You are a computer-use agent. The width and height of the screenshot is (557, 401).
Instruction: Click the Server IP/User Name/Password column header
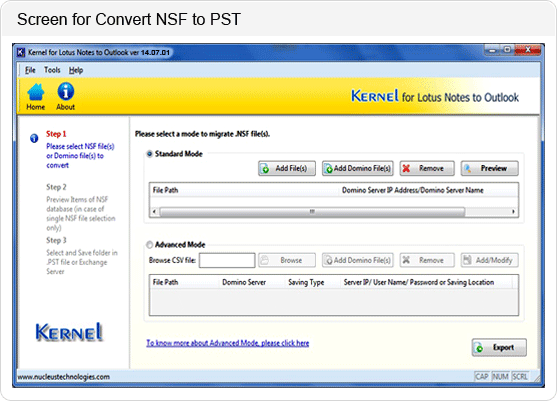(426, 282)
